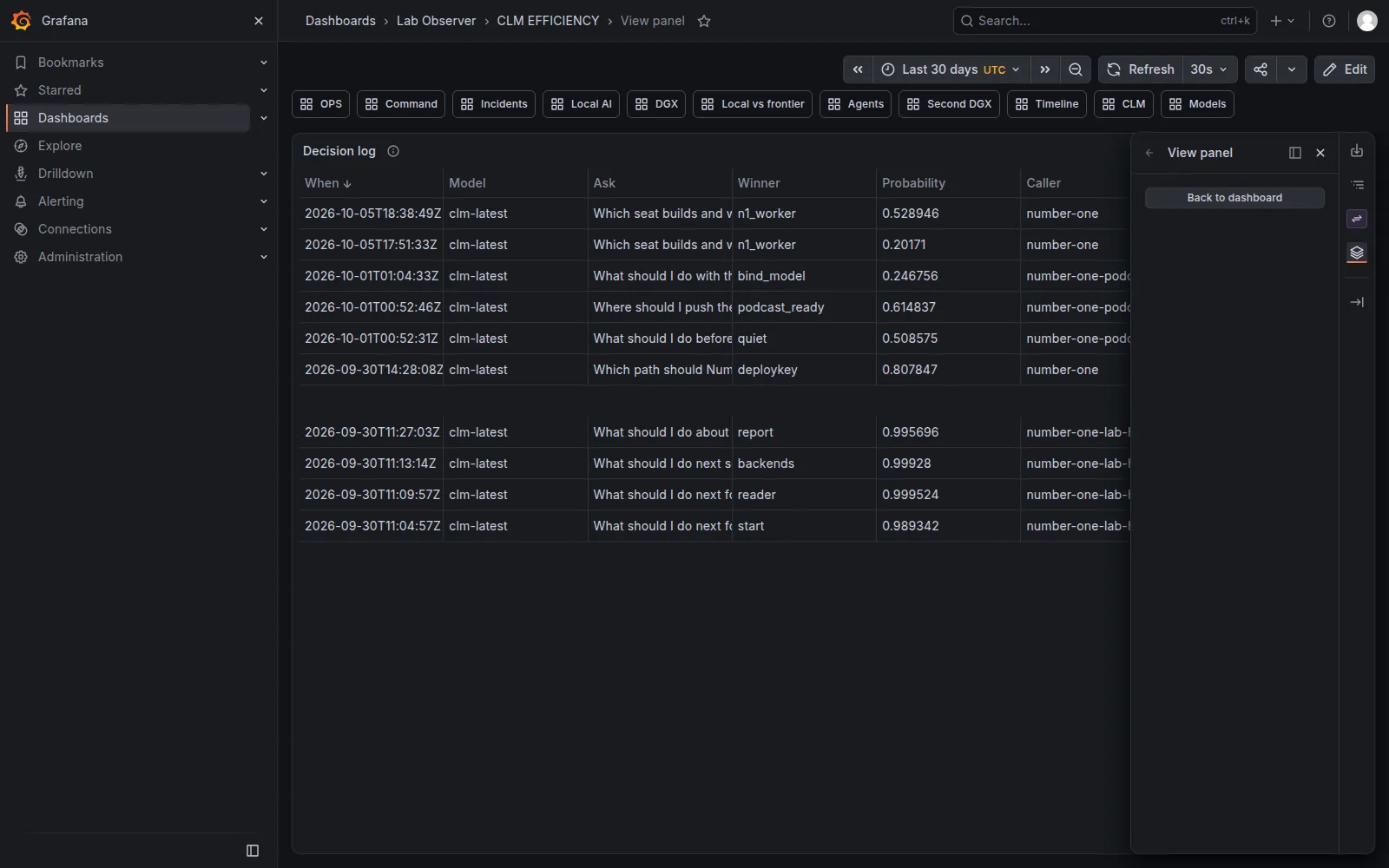1389x868 pixels.
Task: Expand the Bookmarks section chevron
Action: 264,62
